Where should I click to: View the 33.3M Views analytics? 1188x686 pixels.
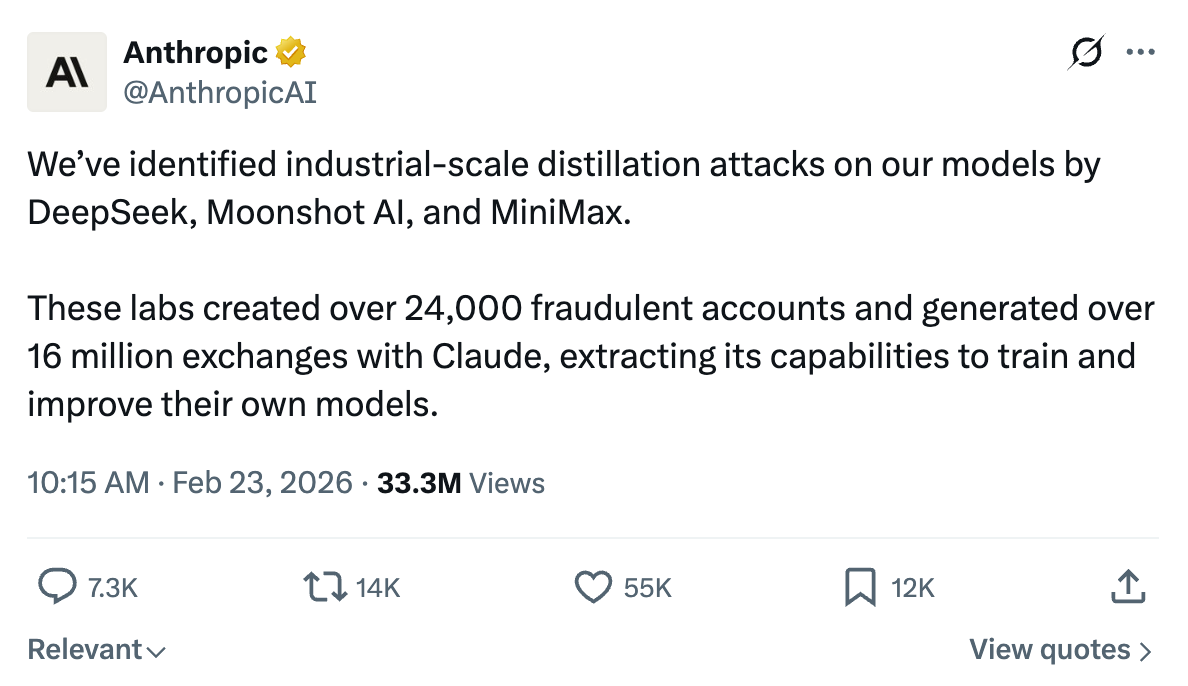(x=461, y=484)
